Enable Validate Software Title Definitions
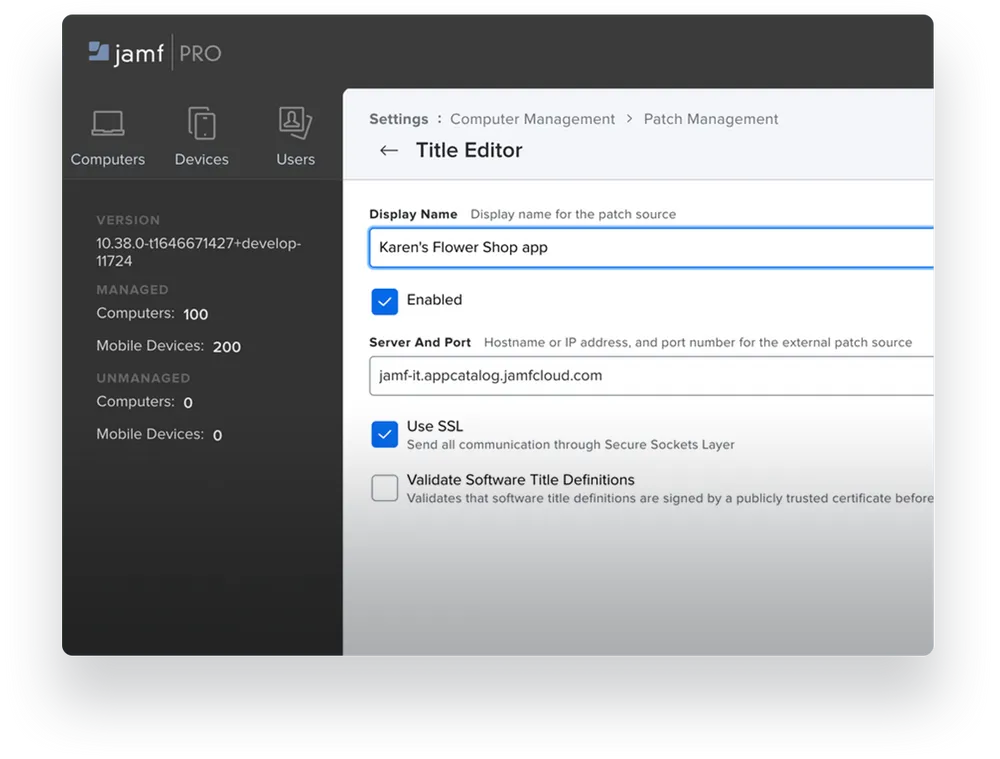 383,488
